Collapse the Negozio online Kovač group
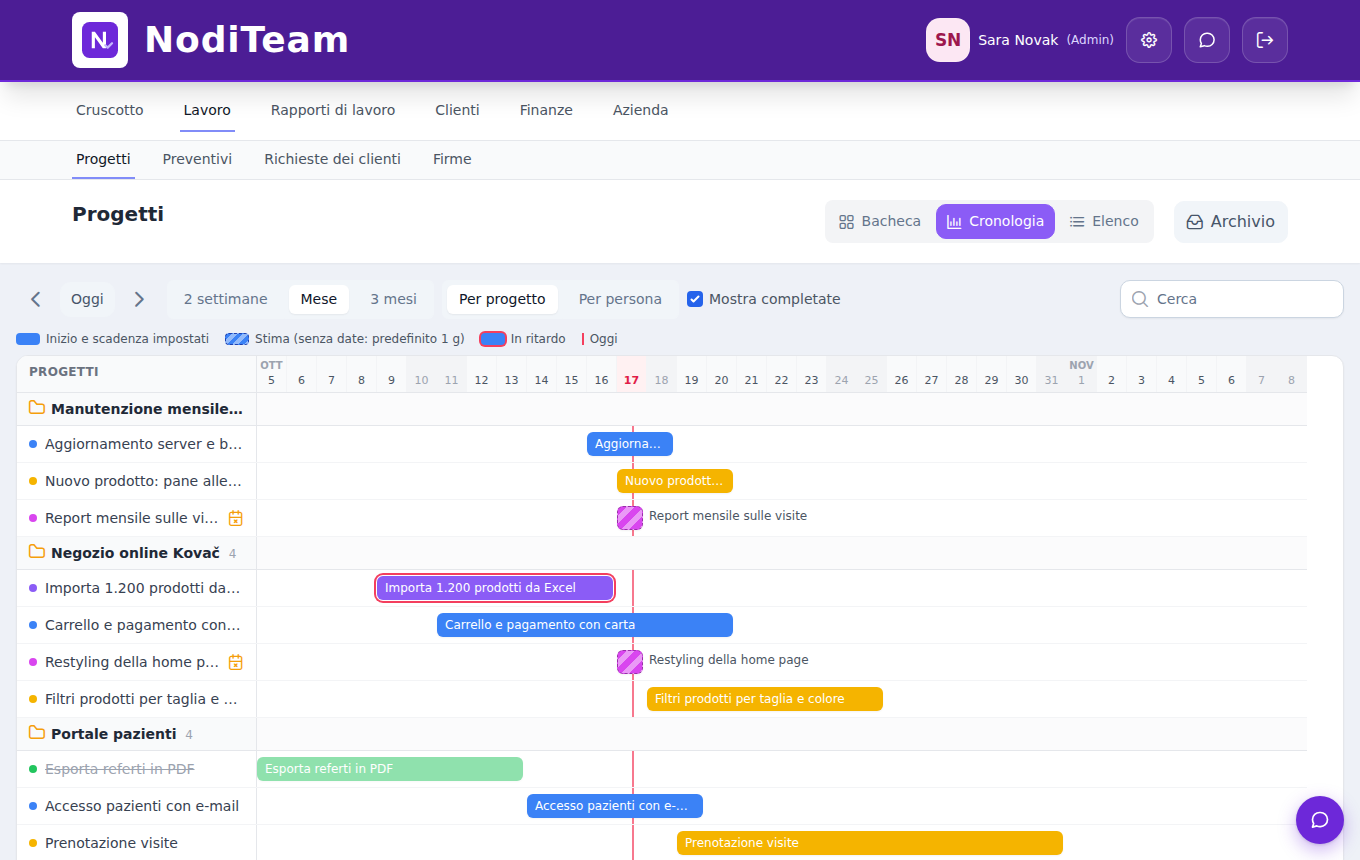The image size is (1360, 860). [137, 553]
